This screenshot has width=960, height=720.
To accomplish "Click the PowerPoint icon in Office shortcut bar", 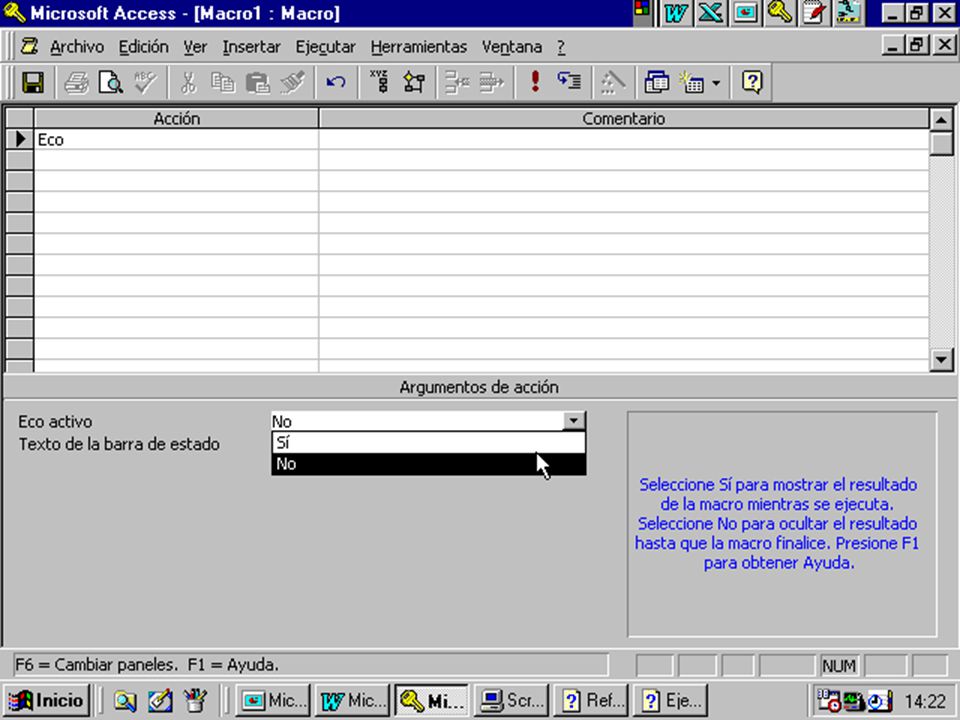I will [x=745, y=13].
